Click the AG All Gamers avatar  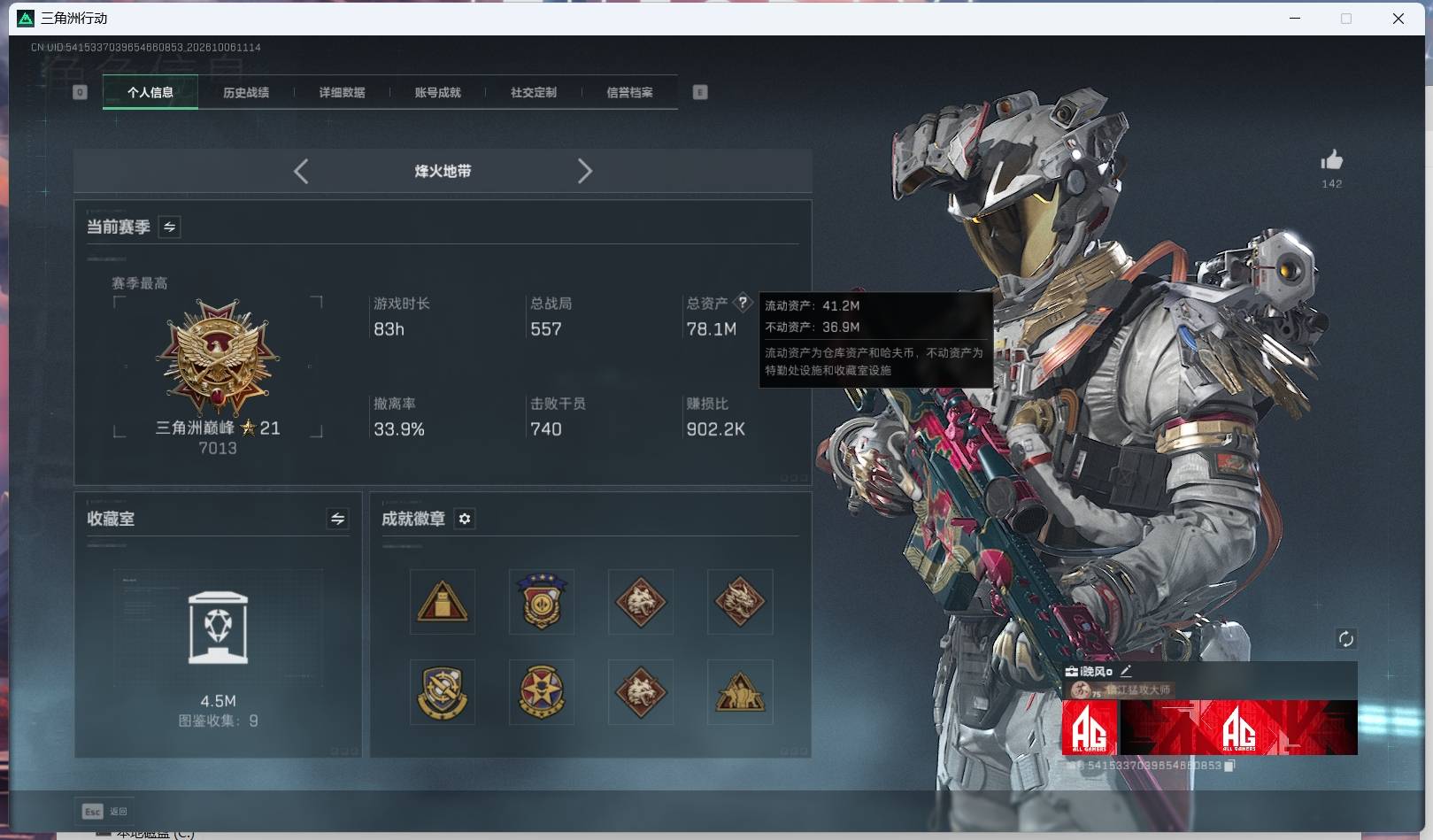[x=1090, y=728]
